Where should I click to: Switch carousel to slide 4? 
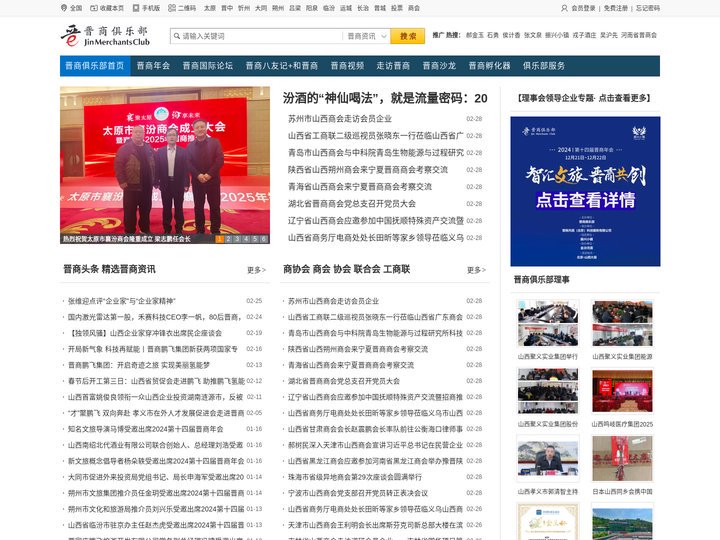(246, 239)
